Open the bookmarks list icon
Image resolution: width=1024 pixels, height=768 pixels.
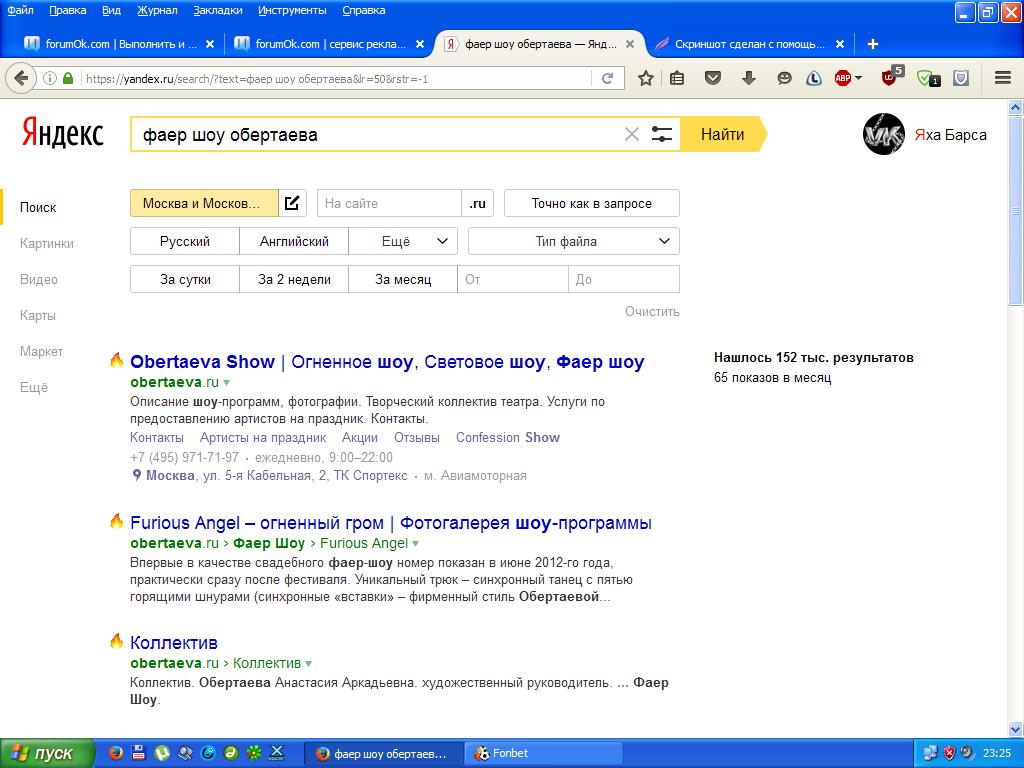pos(677,78)
